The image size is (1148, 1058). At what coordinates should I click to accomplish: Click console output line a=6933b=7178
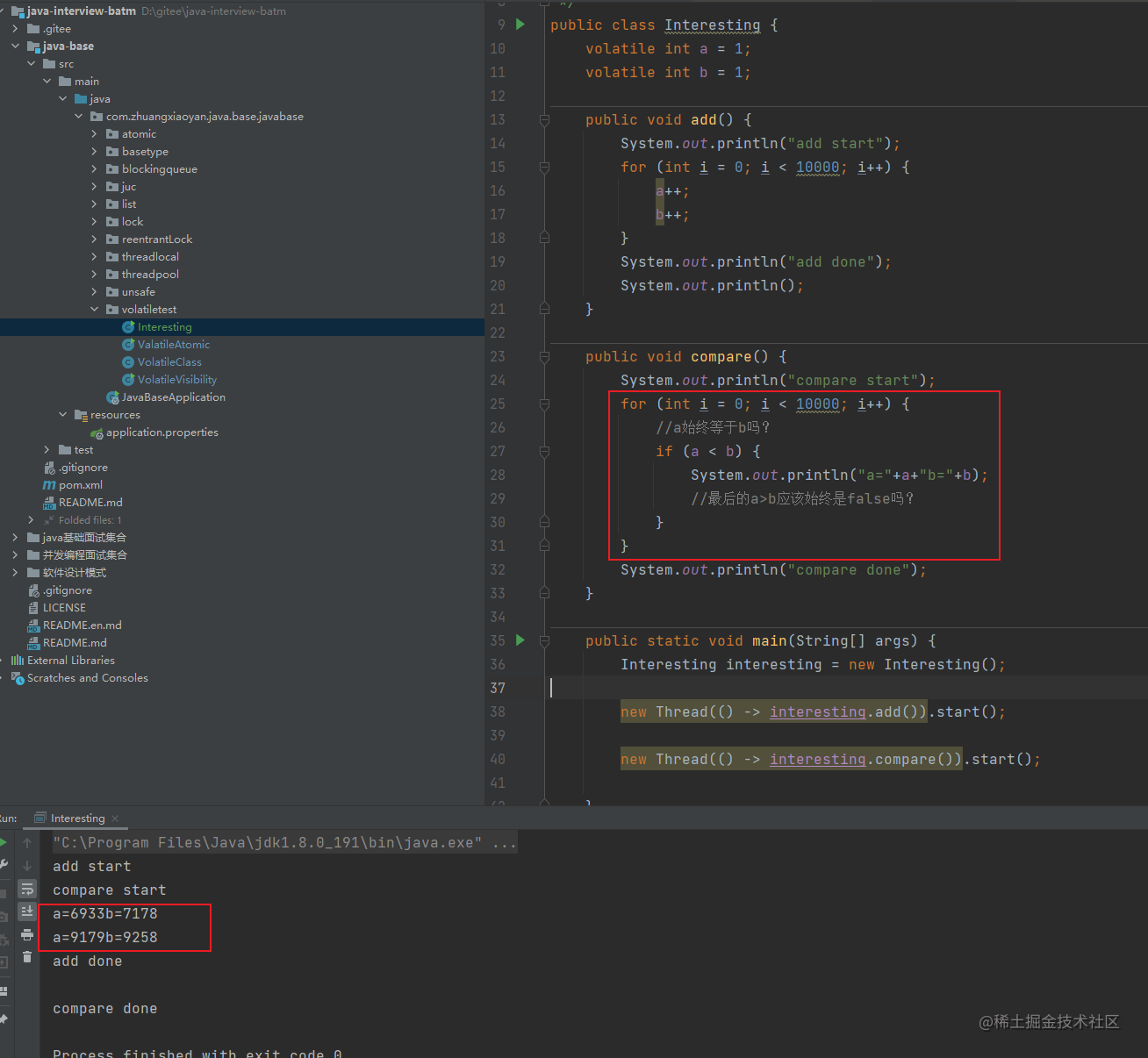[x=105, y=914]
